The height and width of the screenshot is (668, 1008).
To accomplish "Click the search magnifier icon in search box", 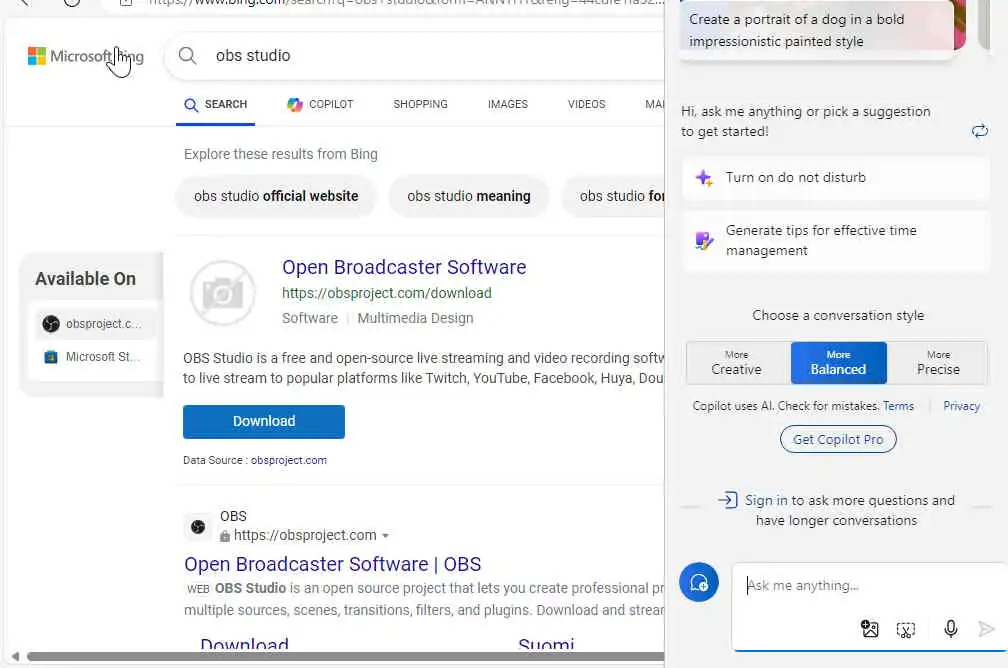I will 188,56.
